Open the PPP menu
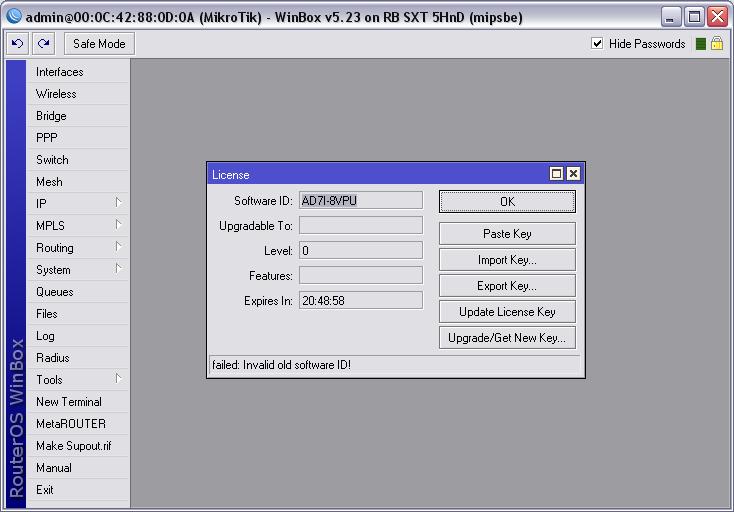The image size is (734, 512). click(x=78, y=138)
